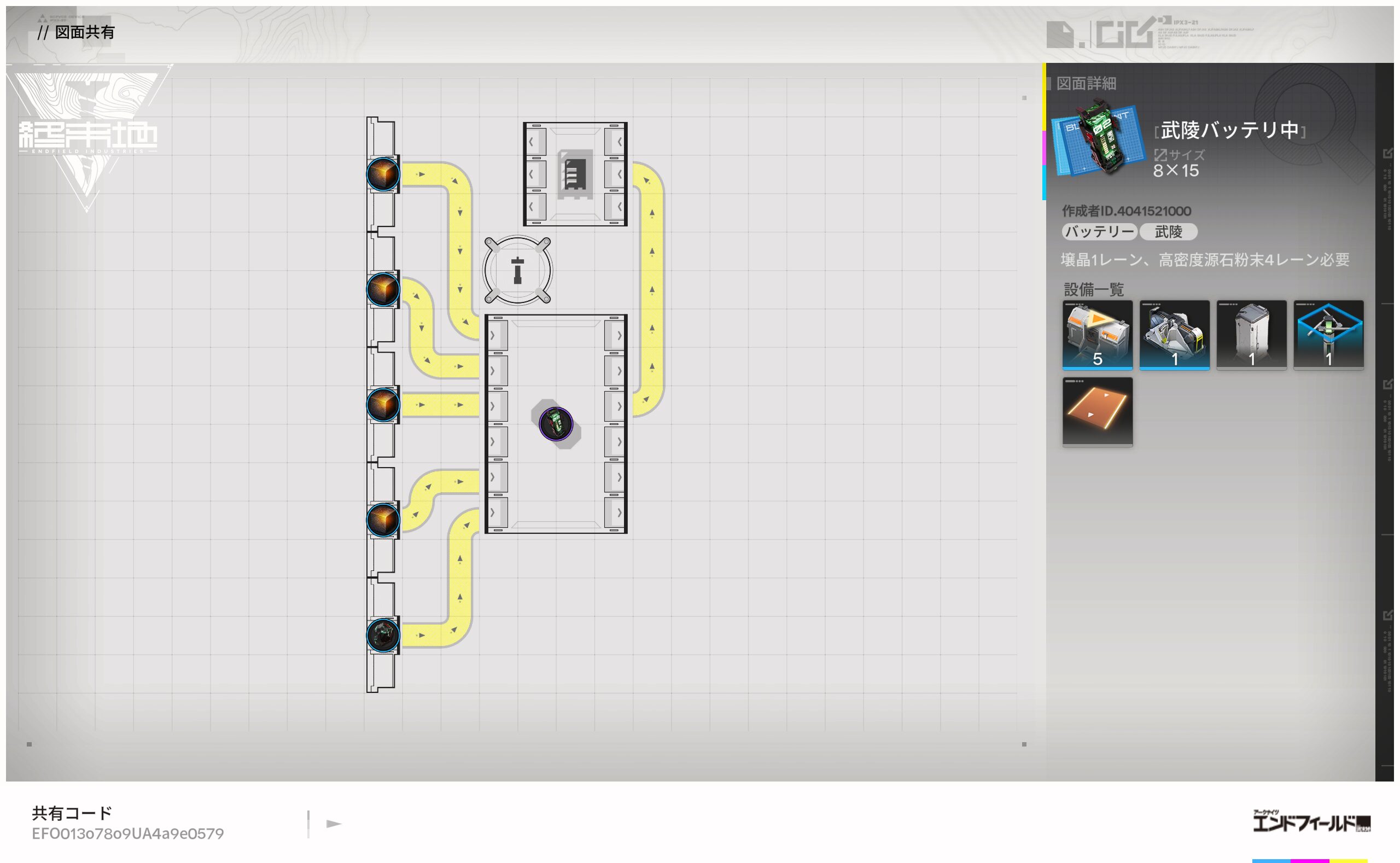Select the dark teal item node at the bottom

pos(382,635)
